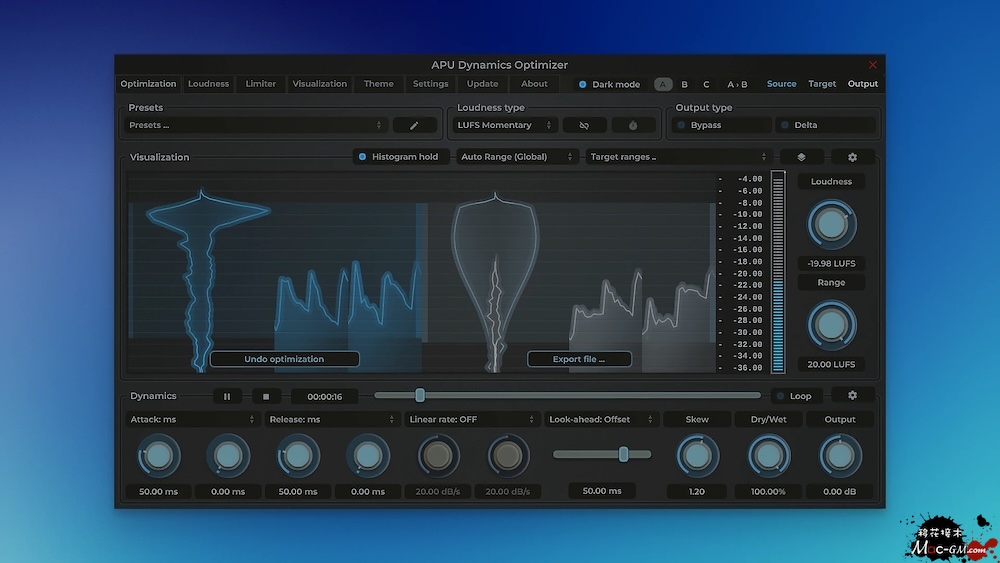Screen dimensions: 1000x563
Task: Click the Export file button
Action: (579, 359)
